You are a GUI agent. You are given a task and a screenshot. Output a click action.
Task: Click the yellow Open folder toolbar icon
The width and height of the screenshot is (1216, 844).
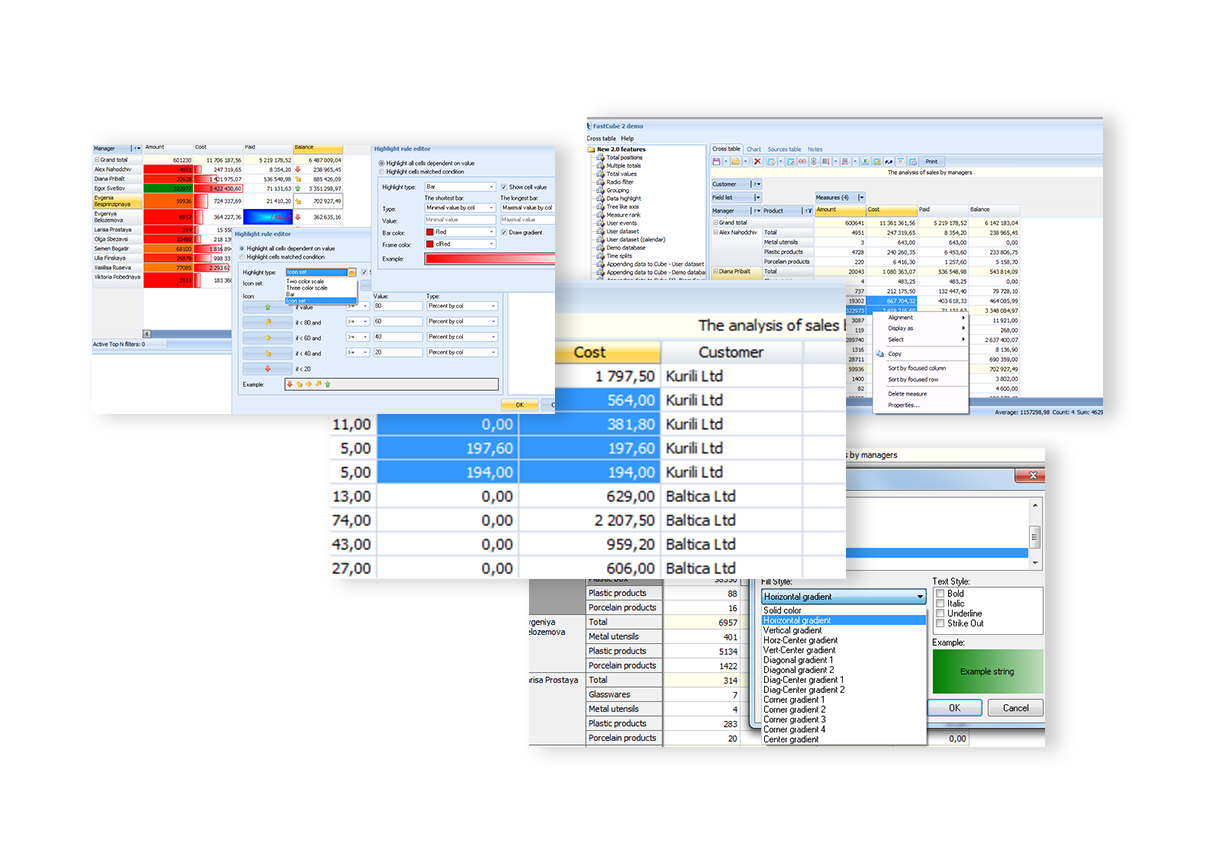734,161
